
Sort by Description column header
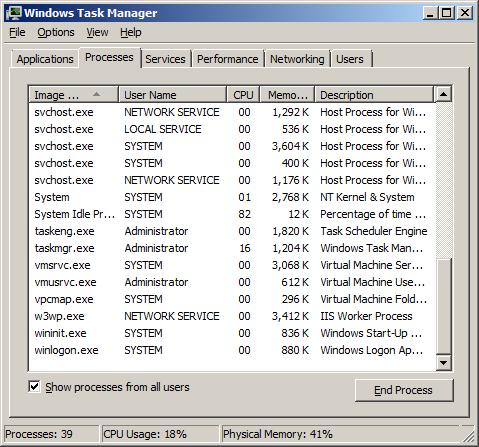point(374,95)
